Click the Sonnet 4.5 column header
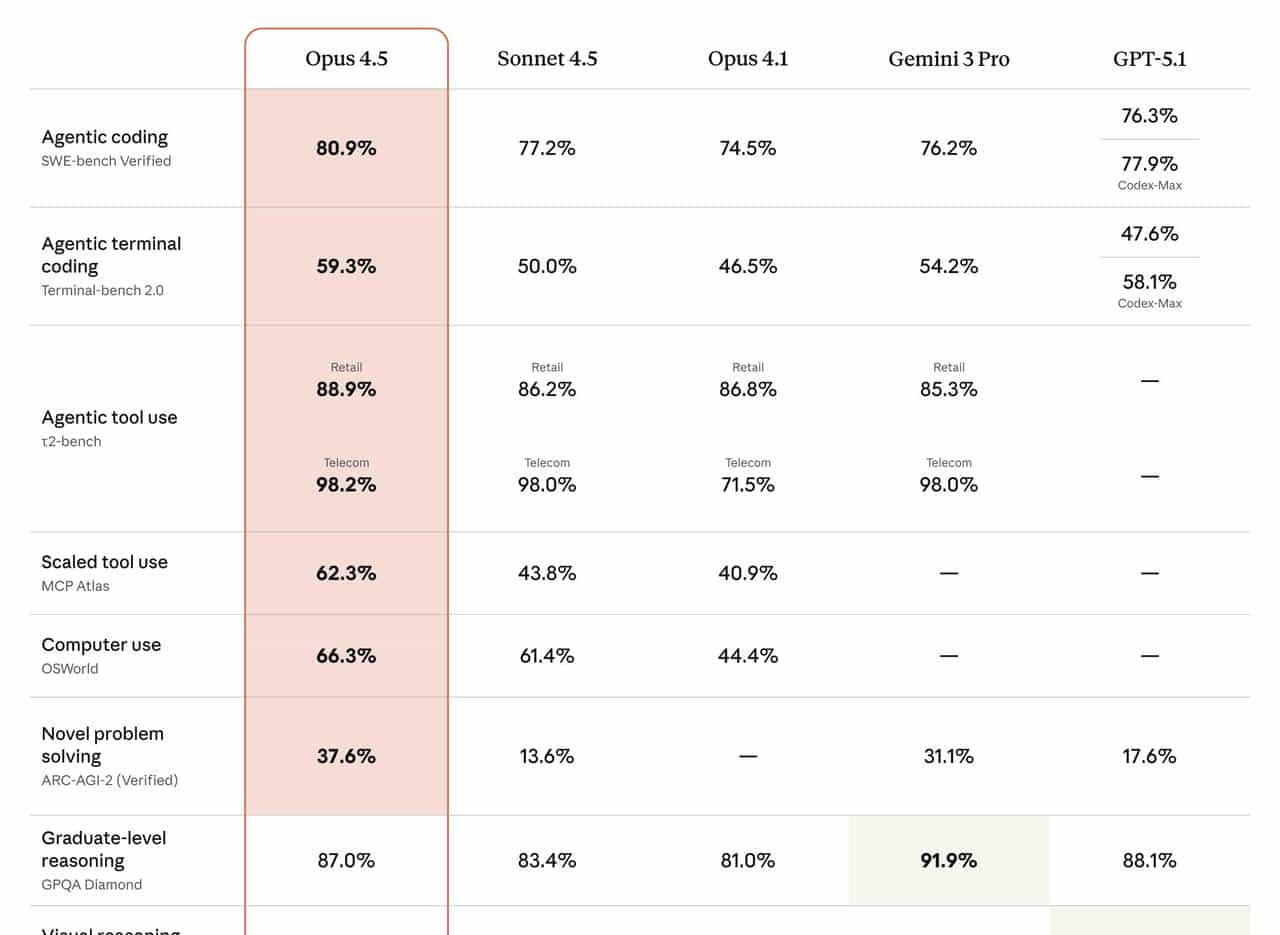This screenshot has width=1280, height=935. point(547,59)
